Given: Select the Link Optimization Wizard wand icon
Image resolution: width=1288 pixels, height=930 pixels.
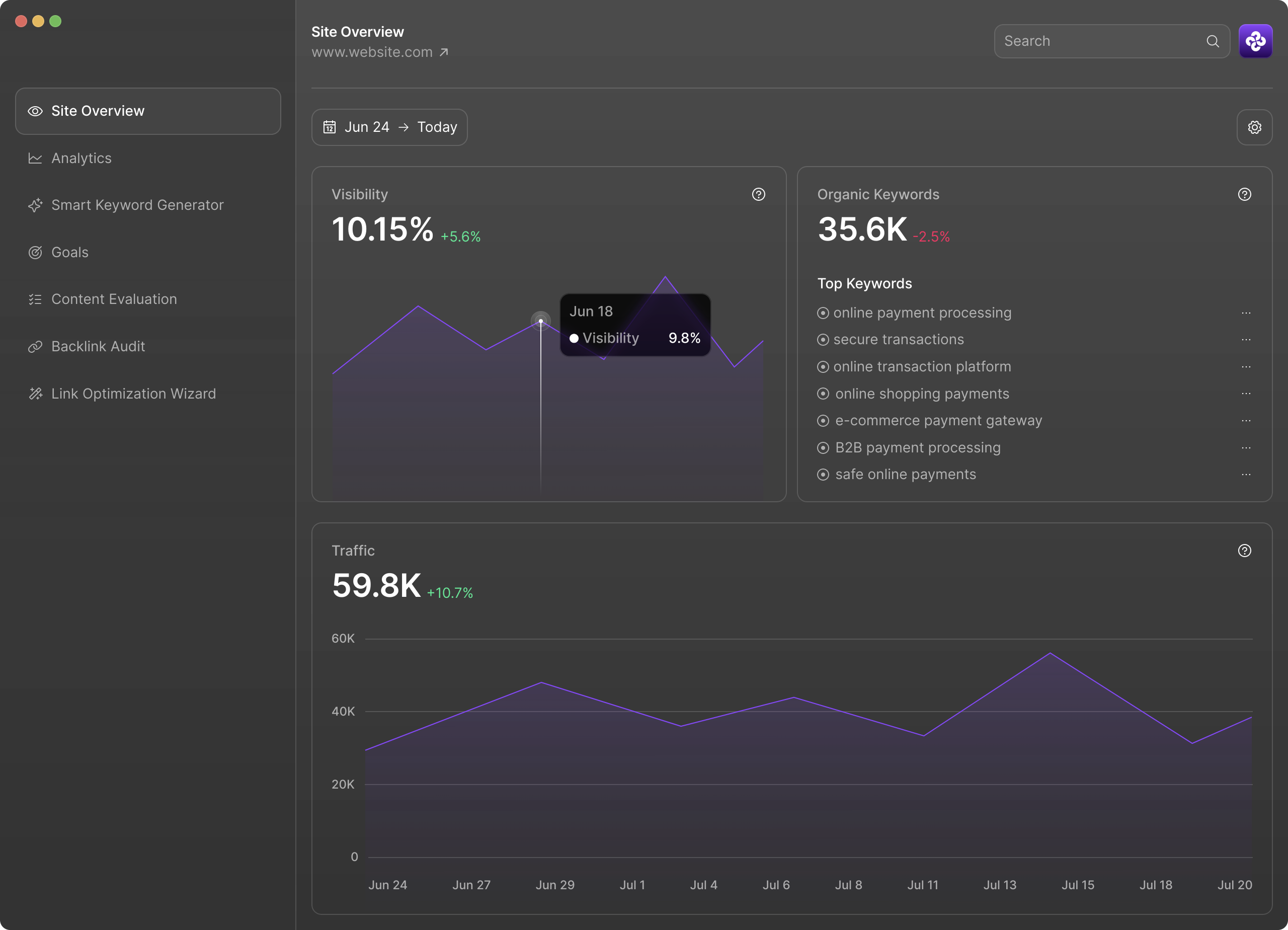Looking at the screenshot, I should point(35,393).
